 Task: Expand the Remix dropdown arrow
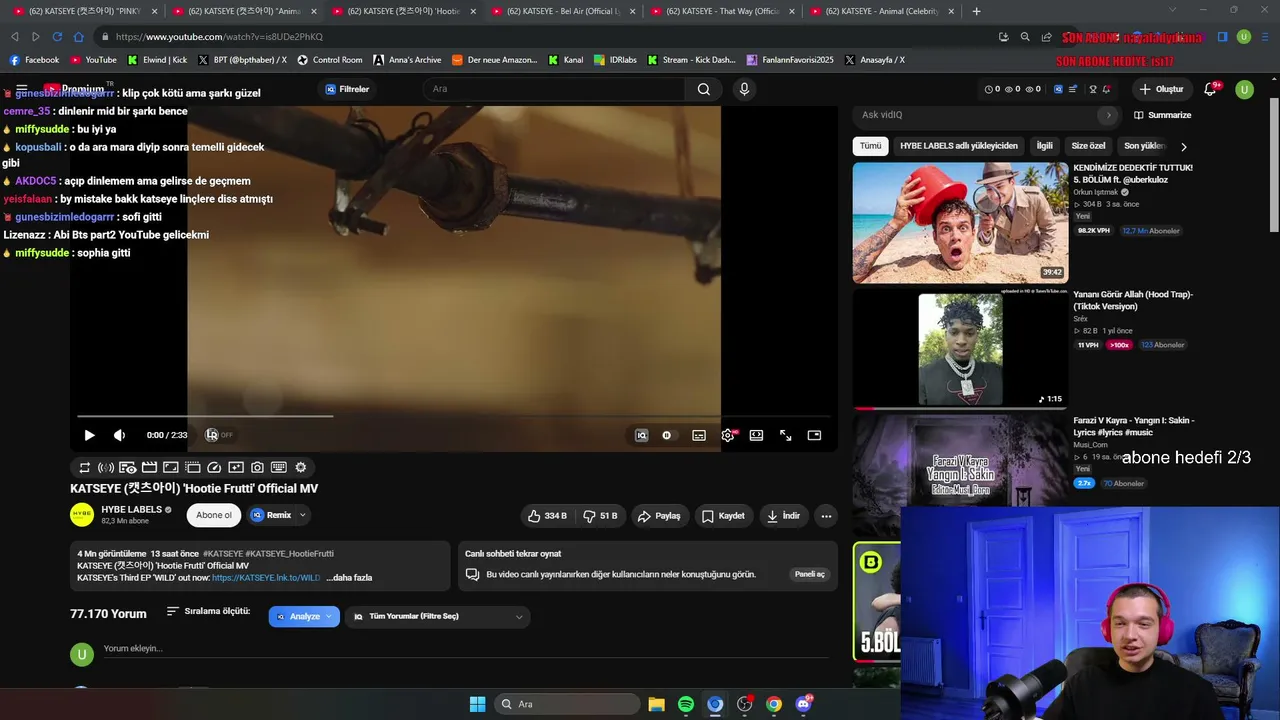303,516
